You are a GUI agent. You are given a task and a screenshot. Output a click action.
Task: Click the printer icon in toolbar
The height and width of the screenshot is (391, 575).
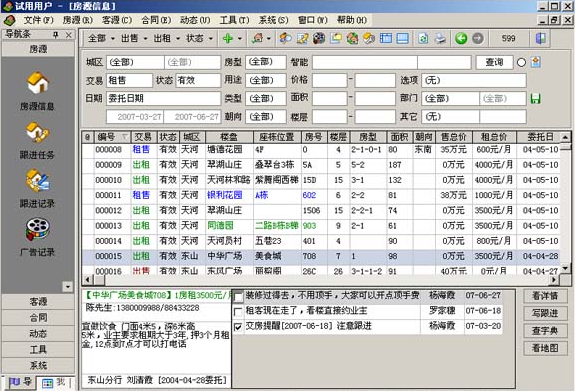(440, 38)
